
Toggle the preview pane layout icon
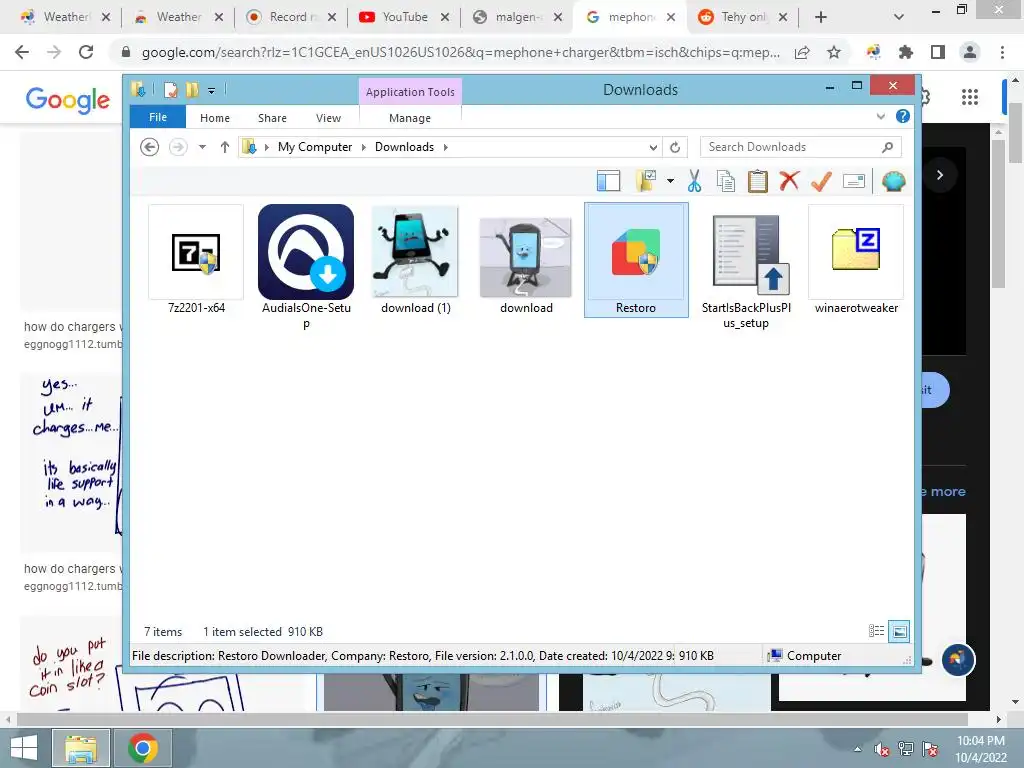coord(608,181)
